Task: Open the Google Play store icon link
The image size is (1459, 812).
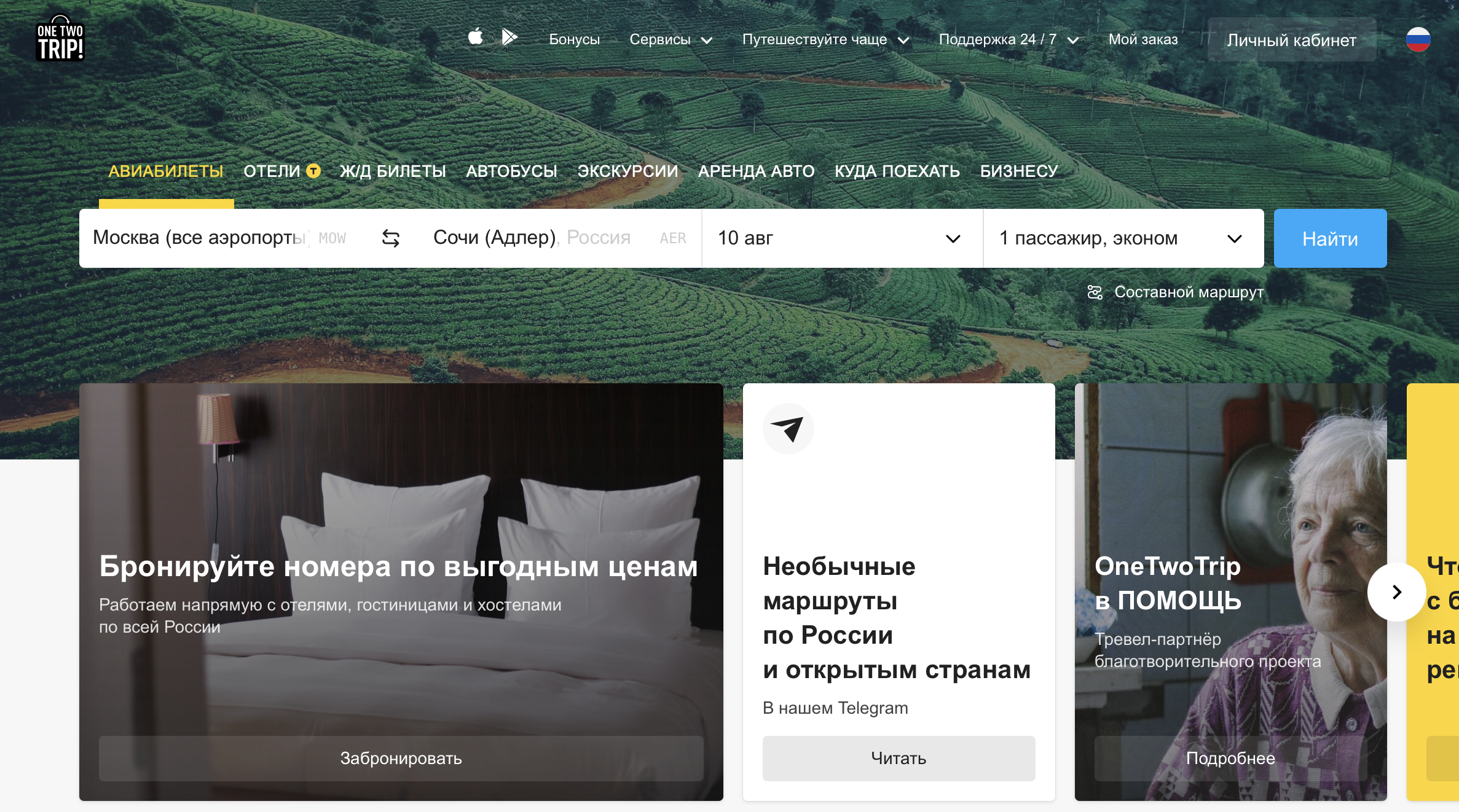Action: coord(509,37)
